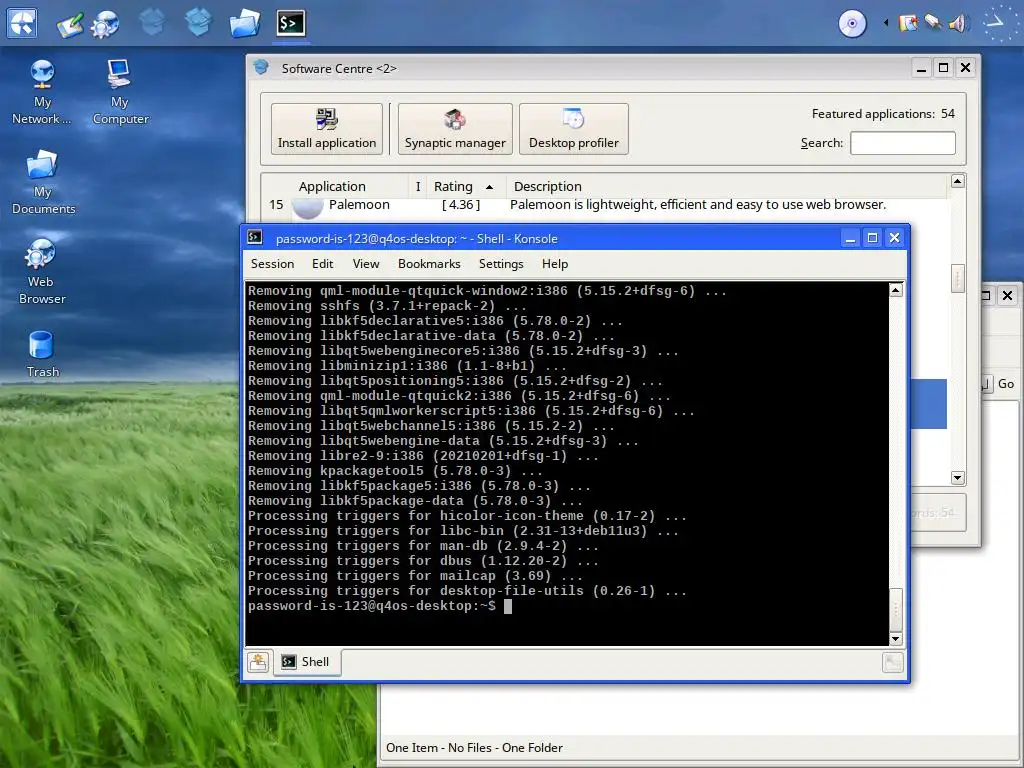Click the Konsole terminal scroll-down arrow
The height and width of the screenshot is (768, 1024).
click(x=896, y=639)
